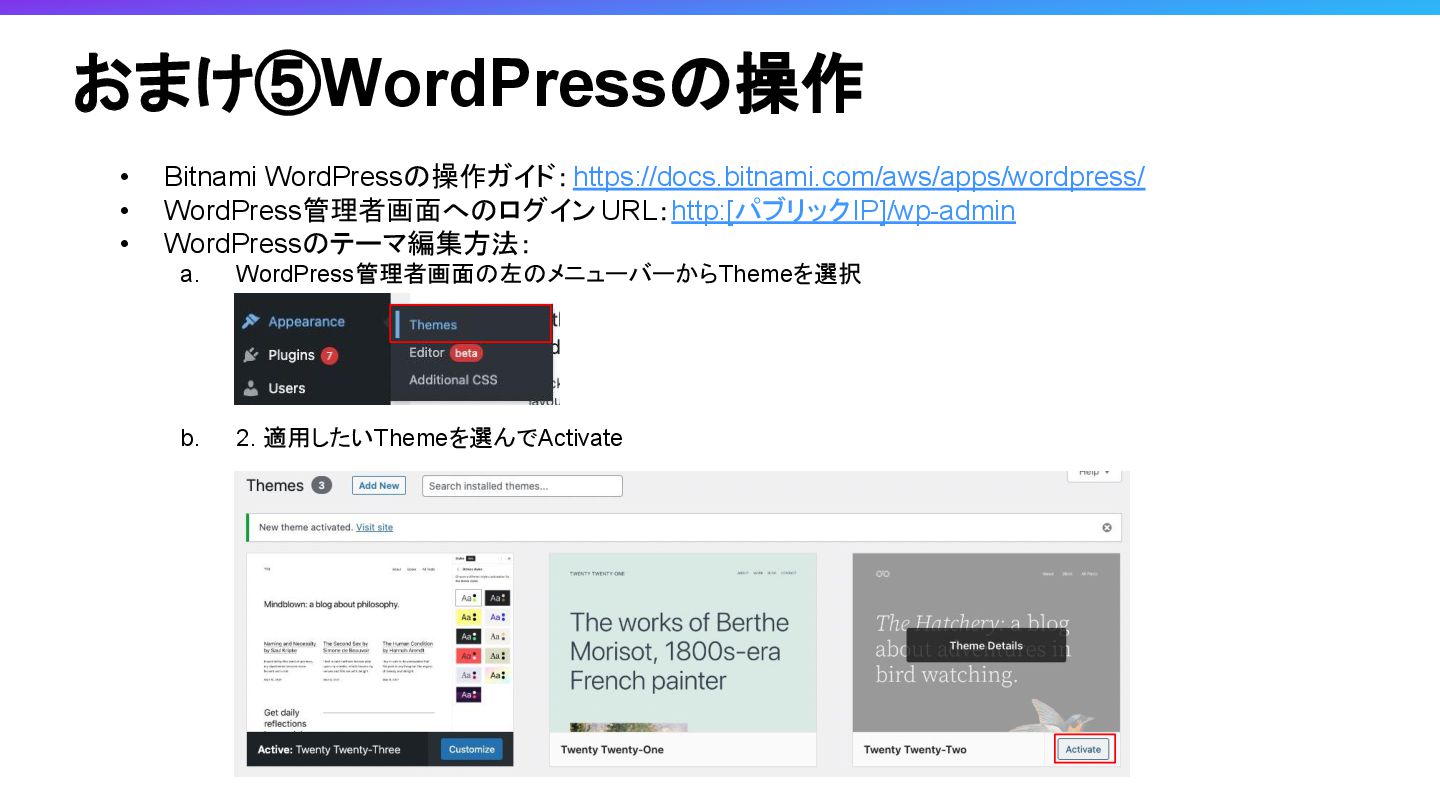Click the Users person icon
Screen dimensions: 1440x810
[251, 388]
